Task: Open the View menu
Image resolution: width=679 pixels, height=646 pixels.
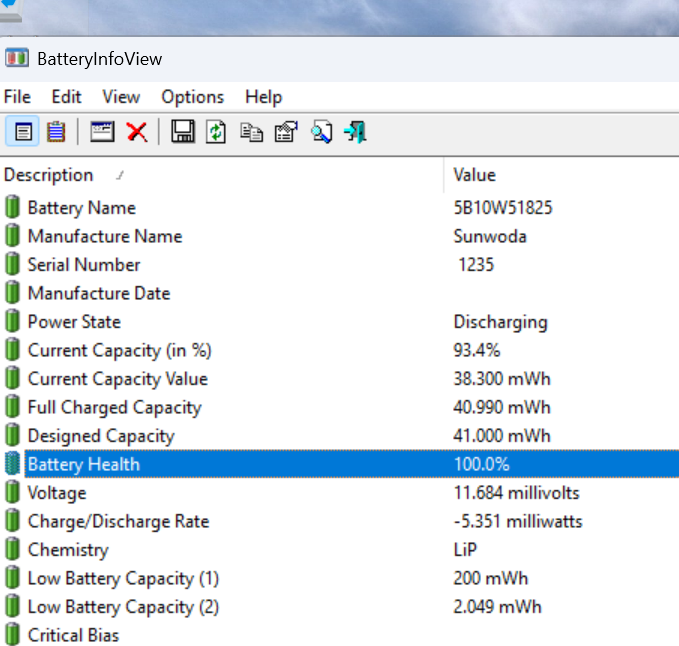Action: (x=121, y=97)
